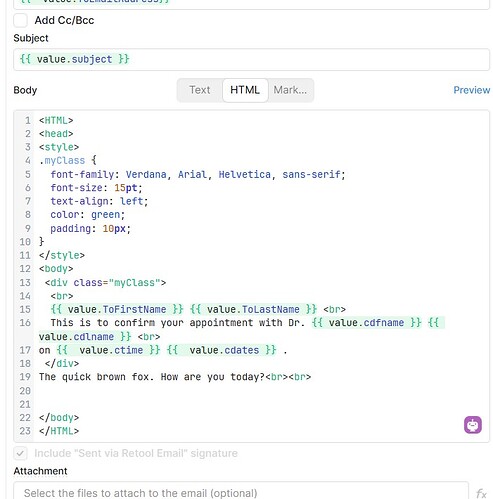Click the purple AI assistant robot icon

[x=472, y=425]
